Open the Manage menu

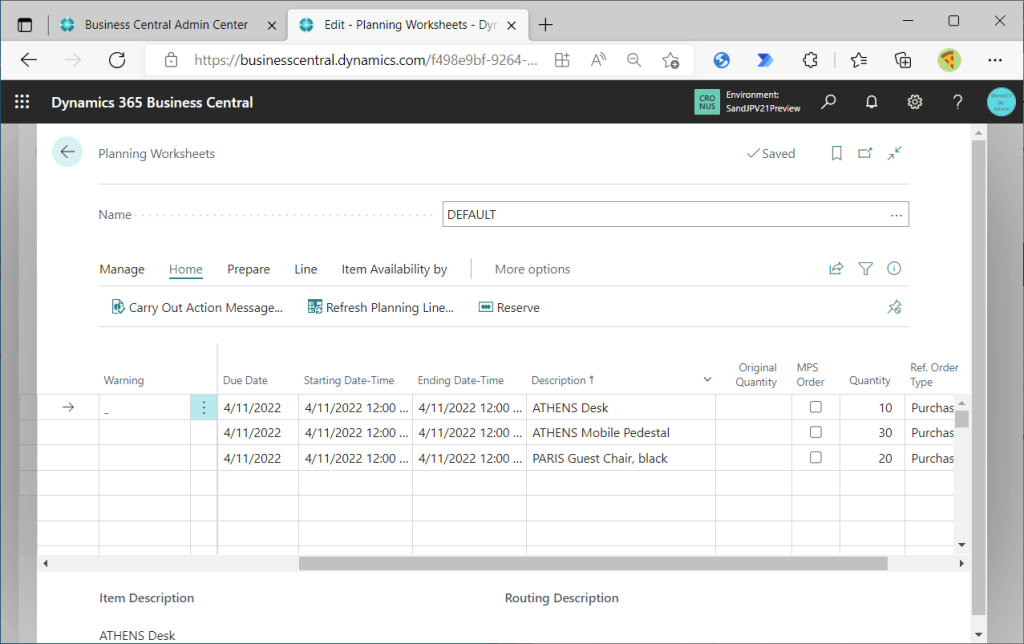[x=122, y=269]
